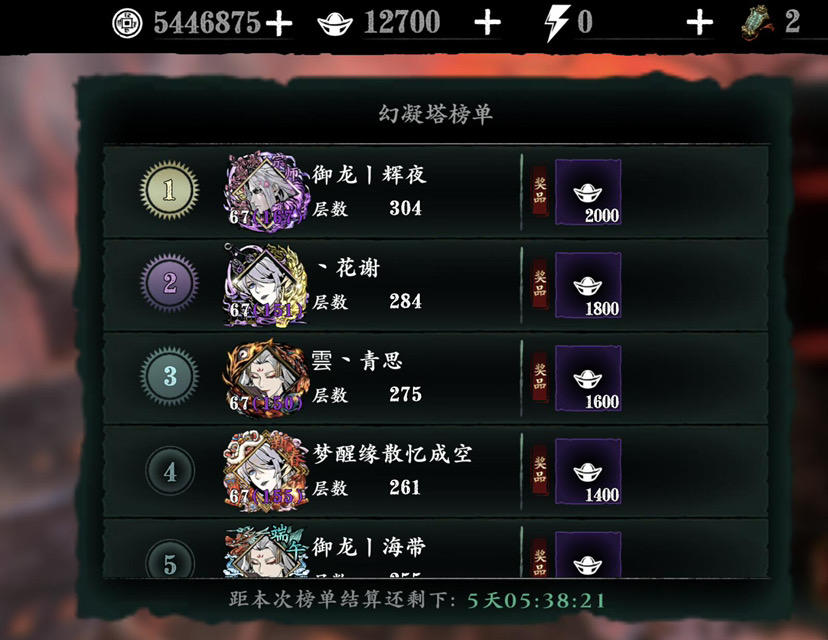
Task: Tap the lightning bolt energy icon
Action: click(x=557, y=23)
